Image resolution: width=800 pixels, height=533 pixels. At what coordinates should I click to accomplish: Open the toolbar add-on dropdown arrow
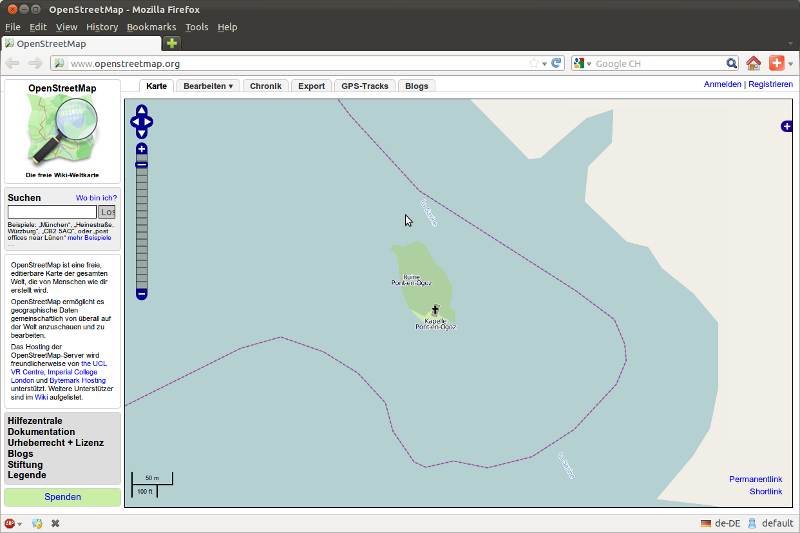click(x=790, y=64)
